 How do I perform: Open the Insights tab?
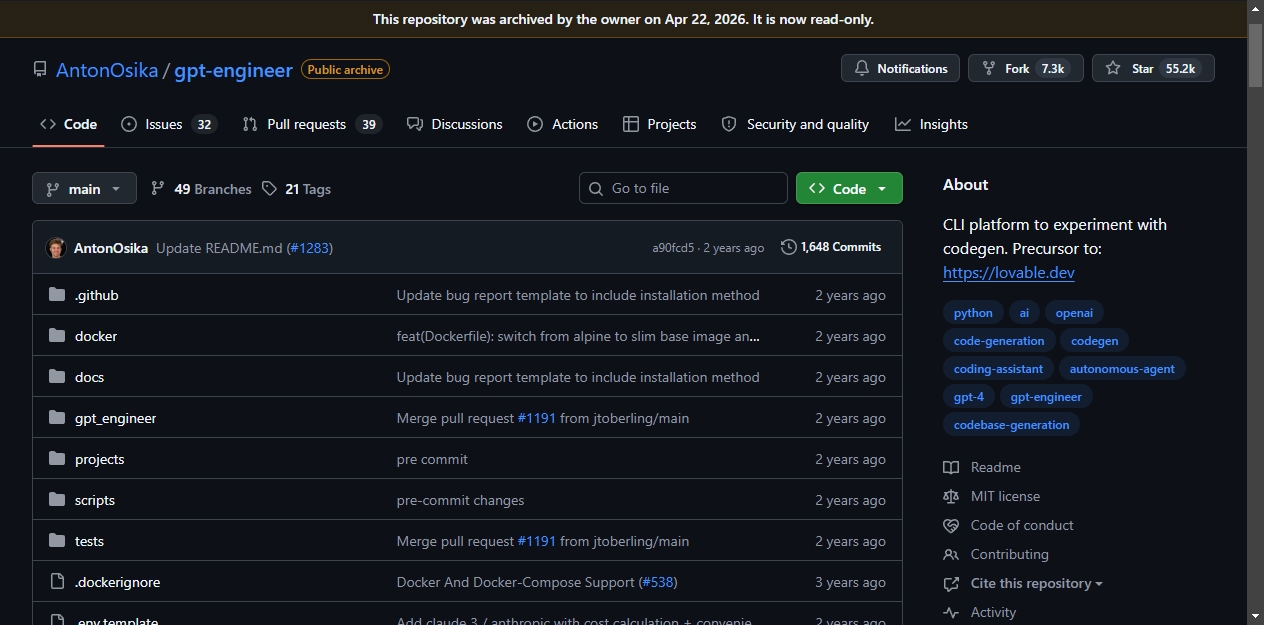pos(931,124)
